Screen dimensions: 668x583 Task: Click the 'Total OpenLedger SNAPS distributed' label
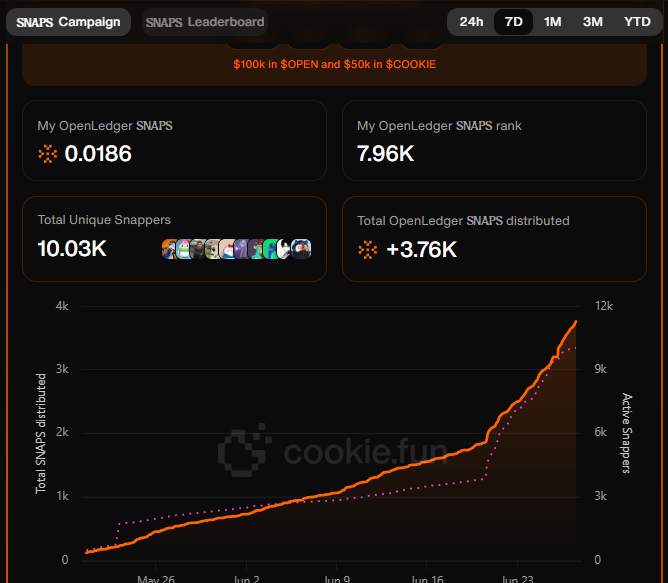(463, 221)
